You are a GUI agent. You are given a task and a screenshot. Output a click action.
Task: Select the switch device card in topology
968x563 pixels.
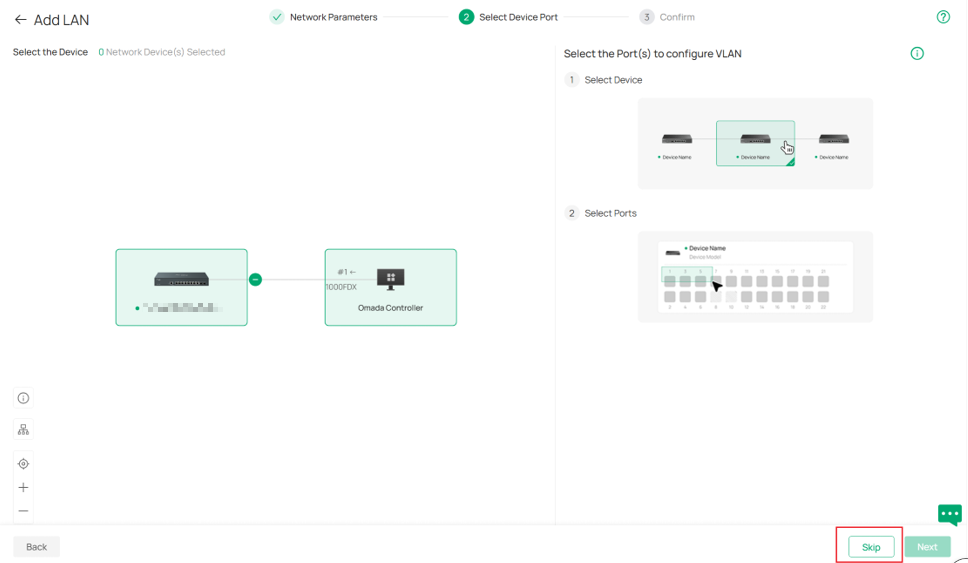click(182, 288)
